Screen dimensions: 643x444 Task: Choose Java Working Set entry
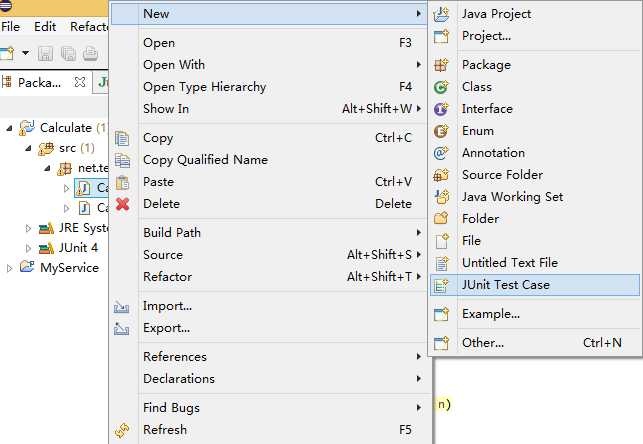click(x=535, y=197)
